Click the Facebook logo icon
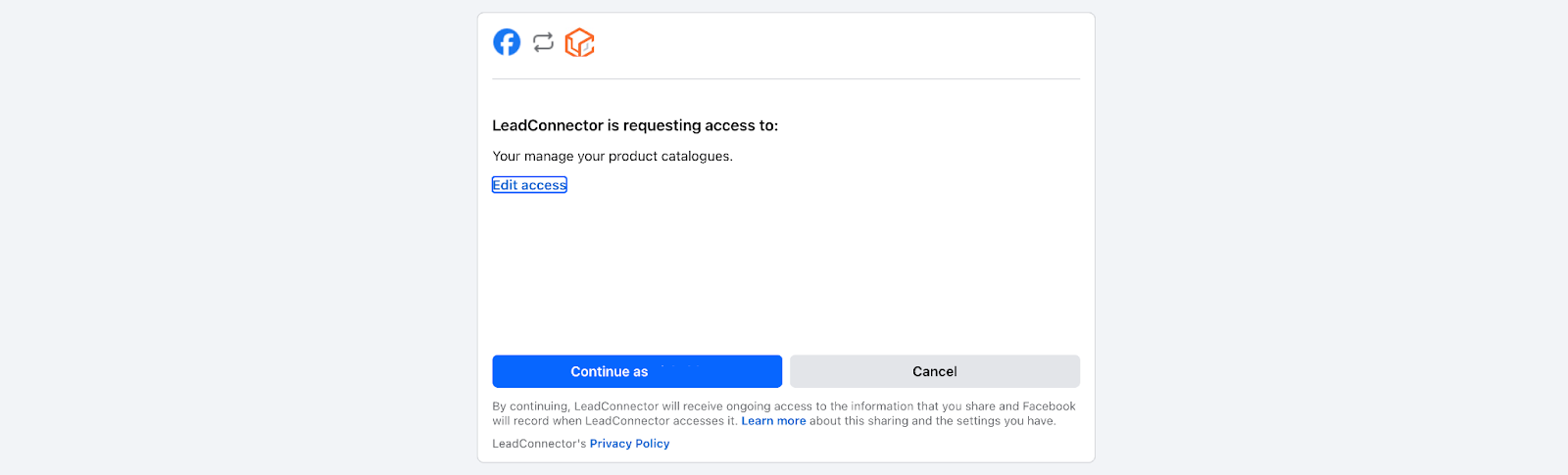The width and height of the screenshot is (1568, 475). point(507,42)
